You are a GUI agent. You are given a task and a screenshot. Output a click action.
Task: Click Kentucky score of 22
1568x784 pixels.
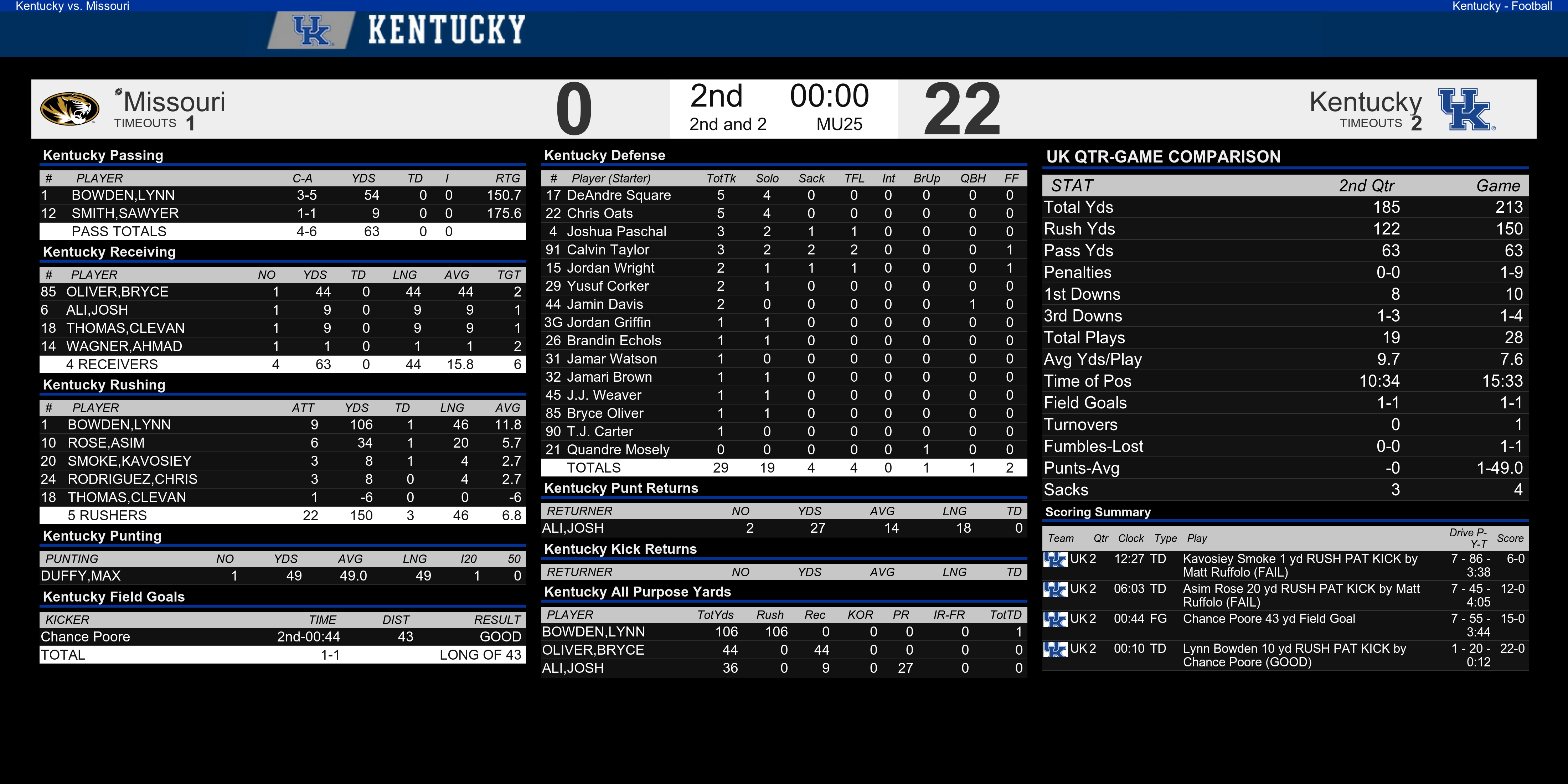[x=962, y=109]
